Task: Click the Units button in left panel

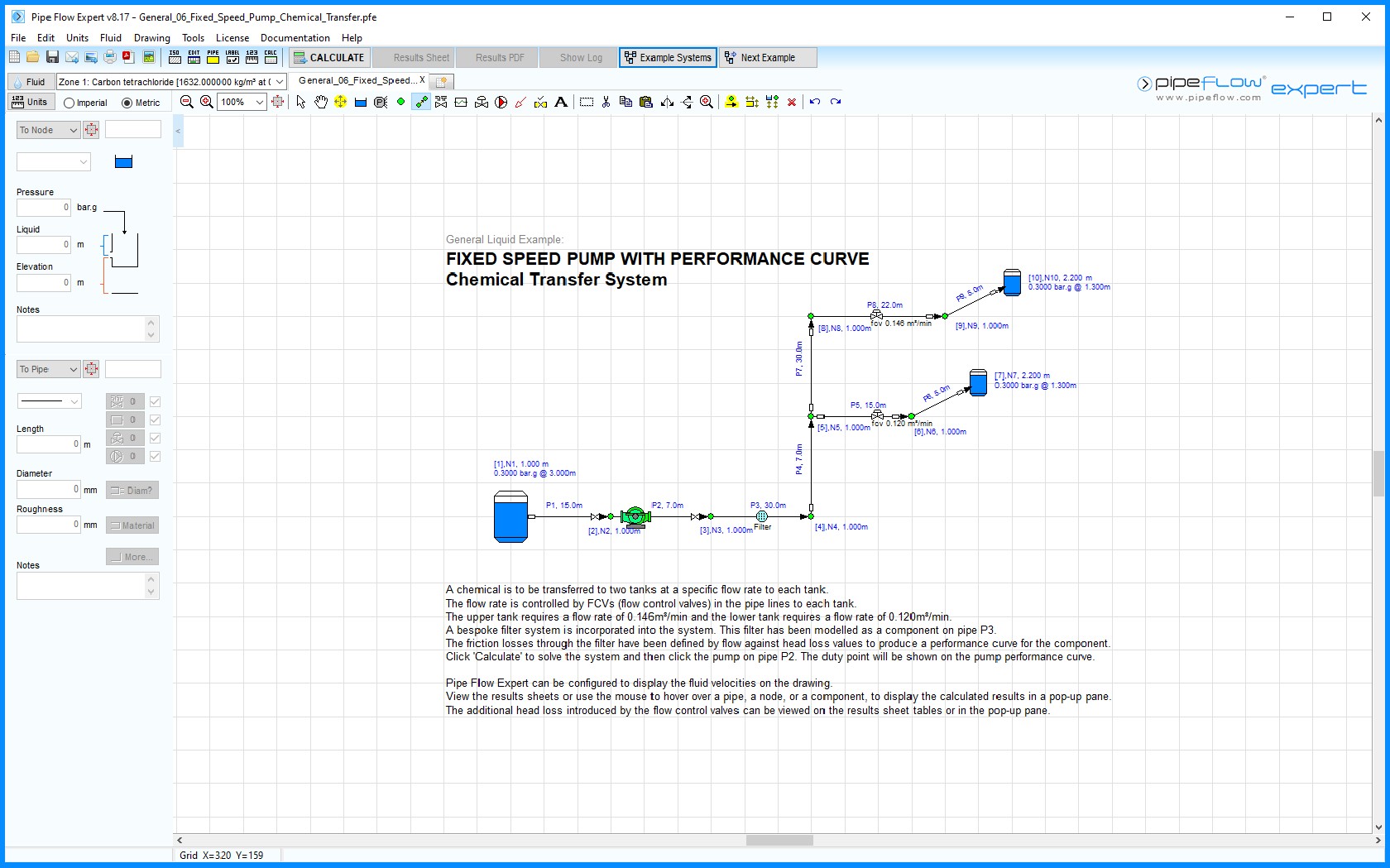Action: [31, 102]
